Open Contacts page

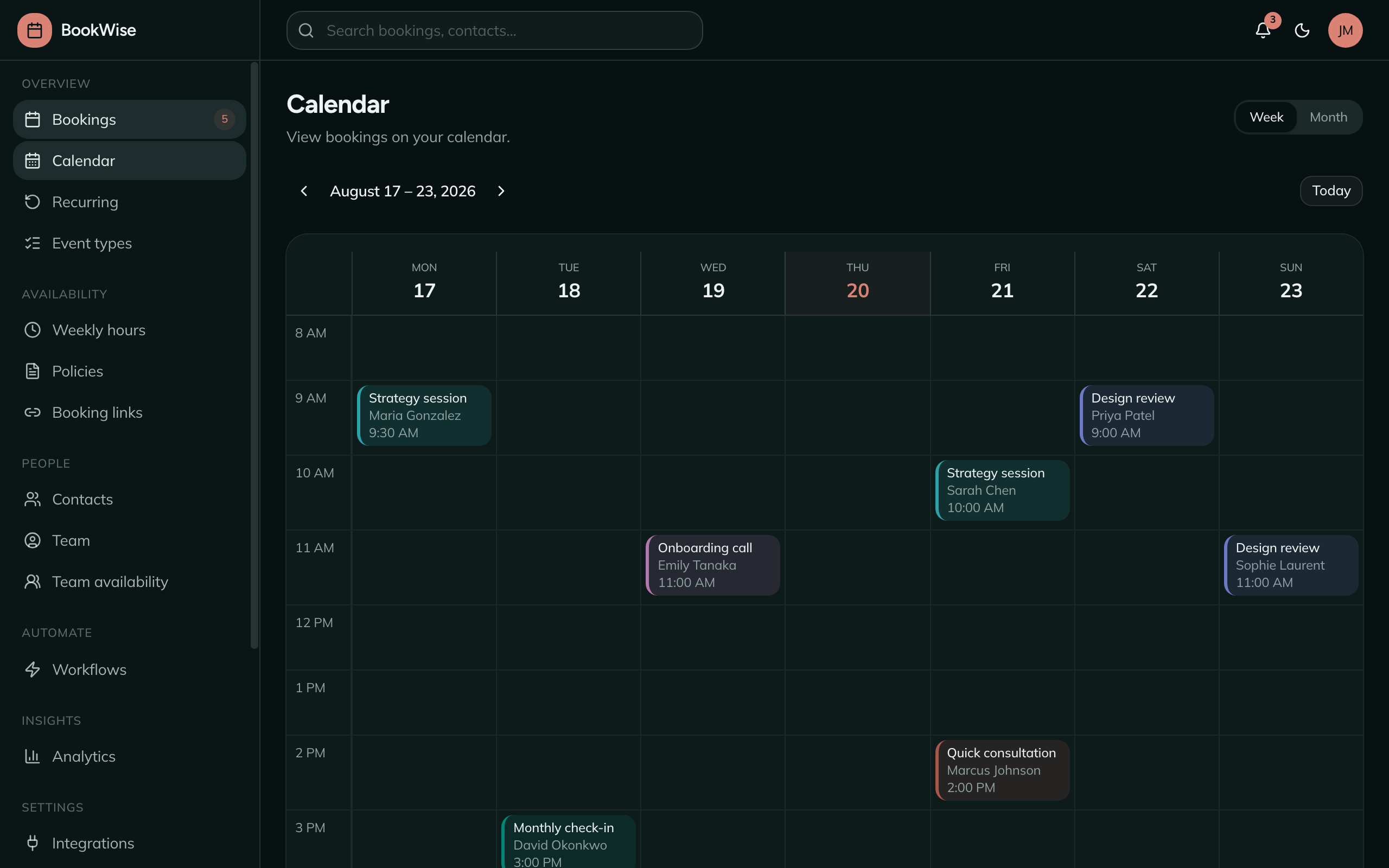coord(130,500)
